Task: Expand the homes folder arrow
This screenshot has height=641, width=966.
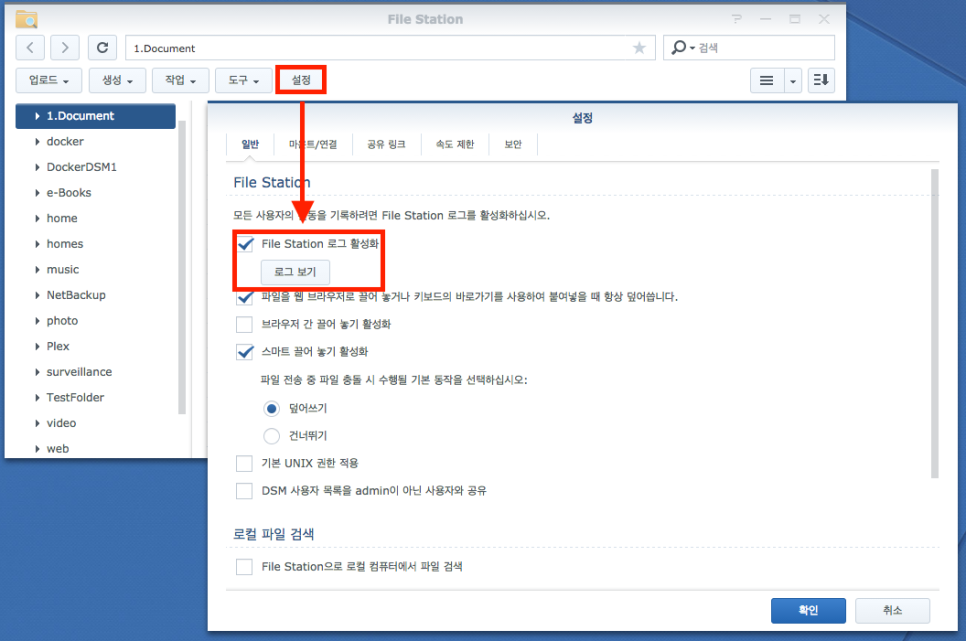Action: pos(38,244)
